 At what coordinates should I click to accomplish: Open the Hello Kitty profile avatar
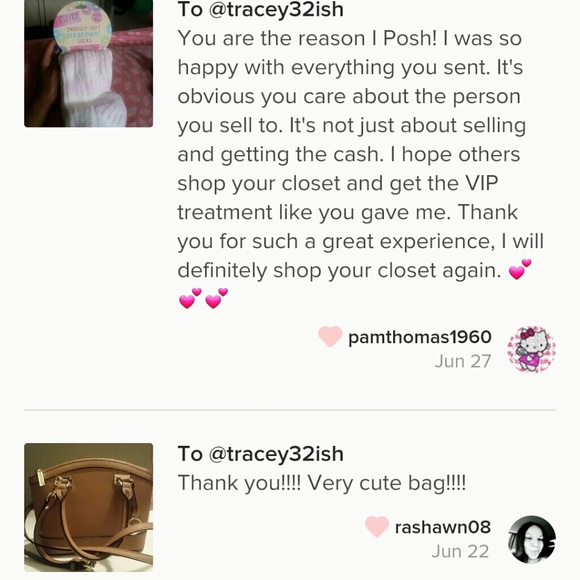pos(532,349)
